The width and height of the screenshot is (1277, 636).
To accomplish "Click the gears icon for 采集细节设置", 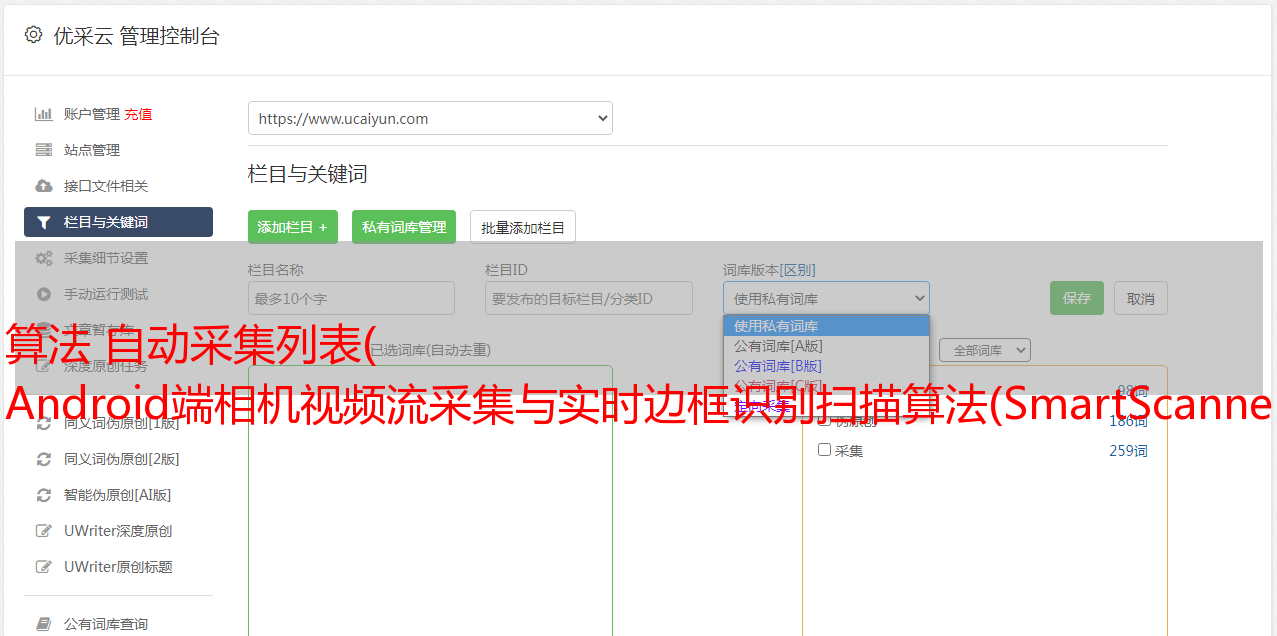I will point(43,258).
